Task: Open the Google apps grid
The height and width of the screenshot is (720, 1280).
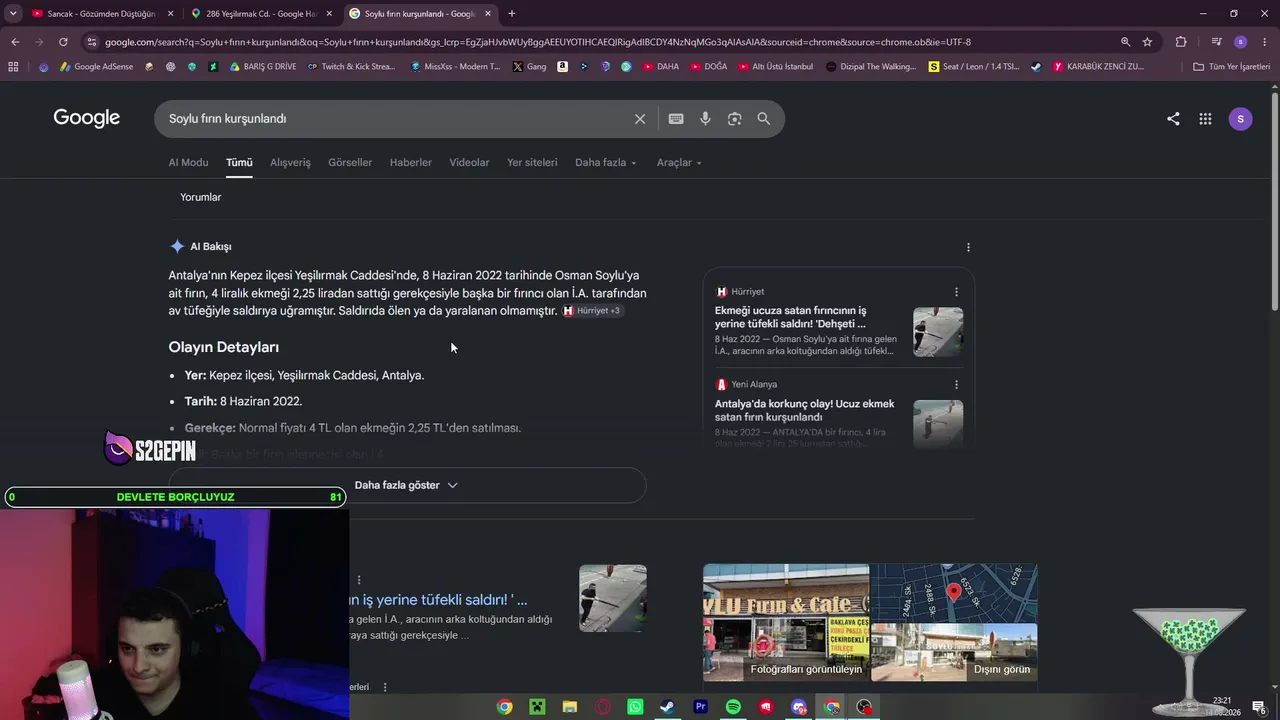Action: (x=1205, y=119)
